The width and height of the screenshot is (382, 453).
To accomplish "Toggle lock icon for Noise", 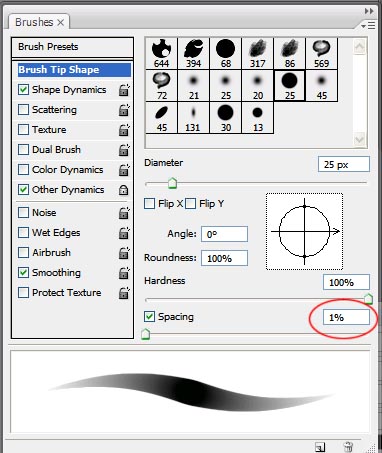I will (124, 213).
